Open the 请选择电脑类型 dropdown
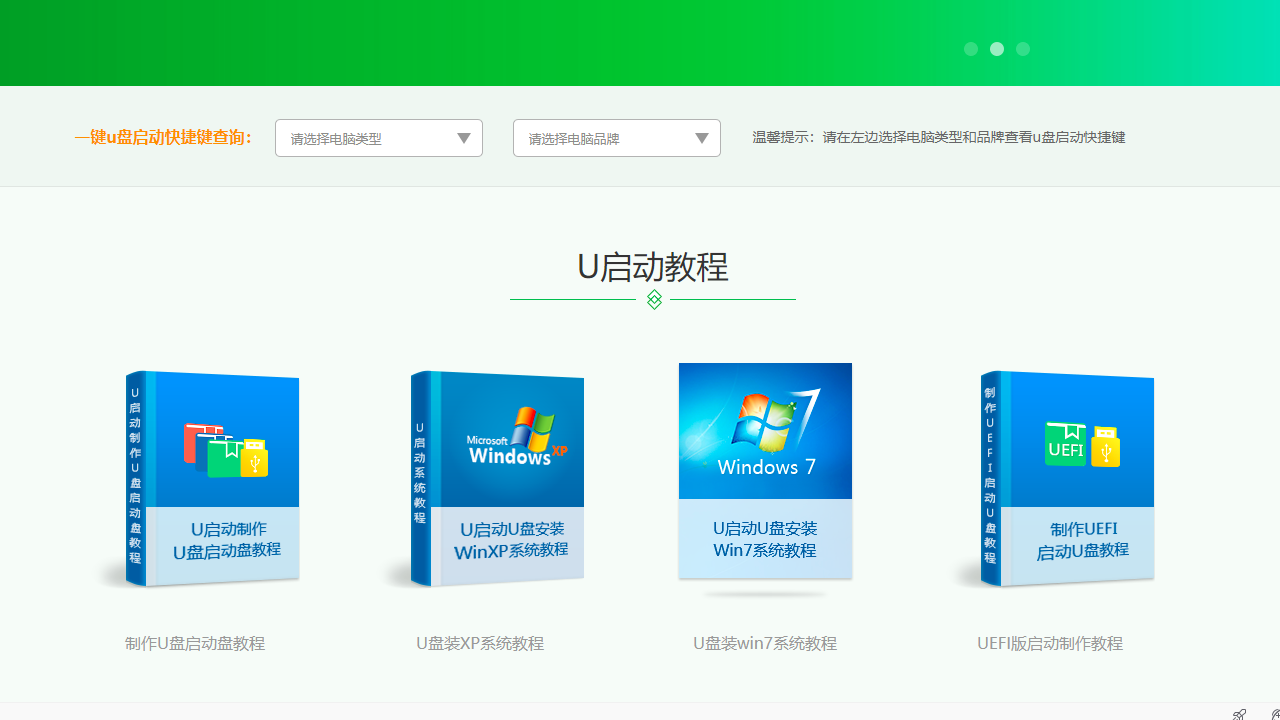Viewport: 1280px width, 720px height. tap(378, 138)
